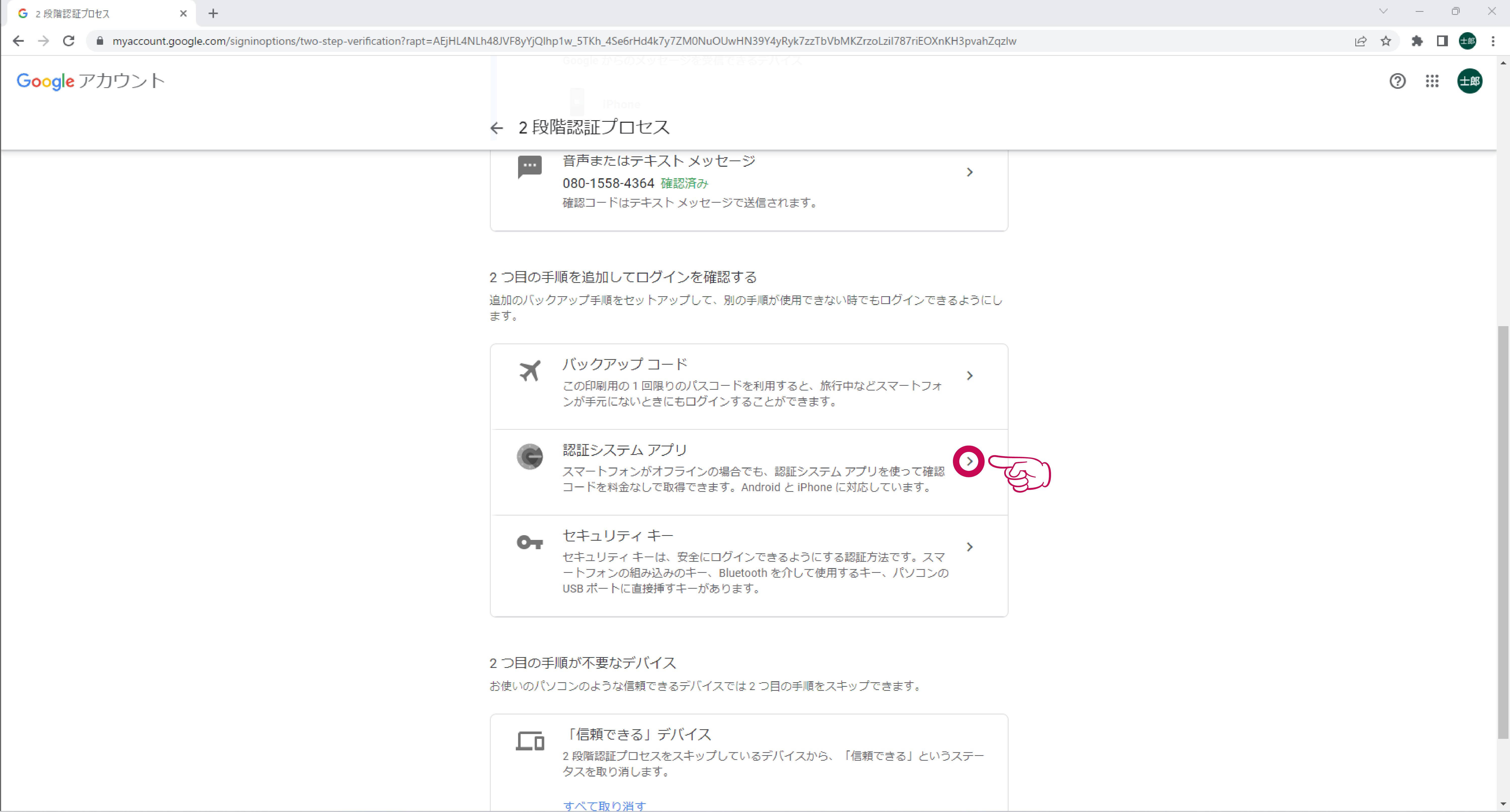Toggle the browser side panel icon

click(x=1442, y=41)
